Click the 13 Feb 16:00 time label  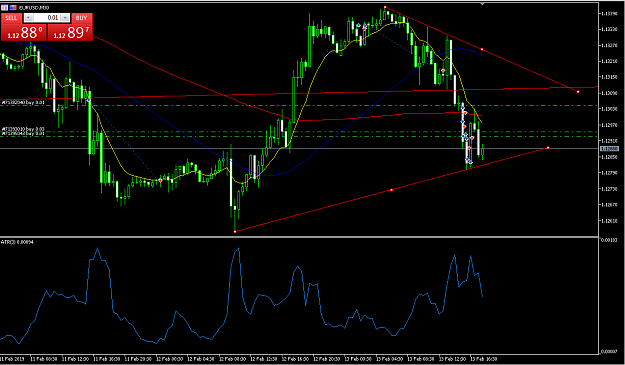tap(483, 359)
